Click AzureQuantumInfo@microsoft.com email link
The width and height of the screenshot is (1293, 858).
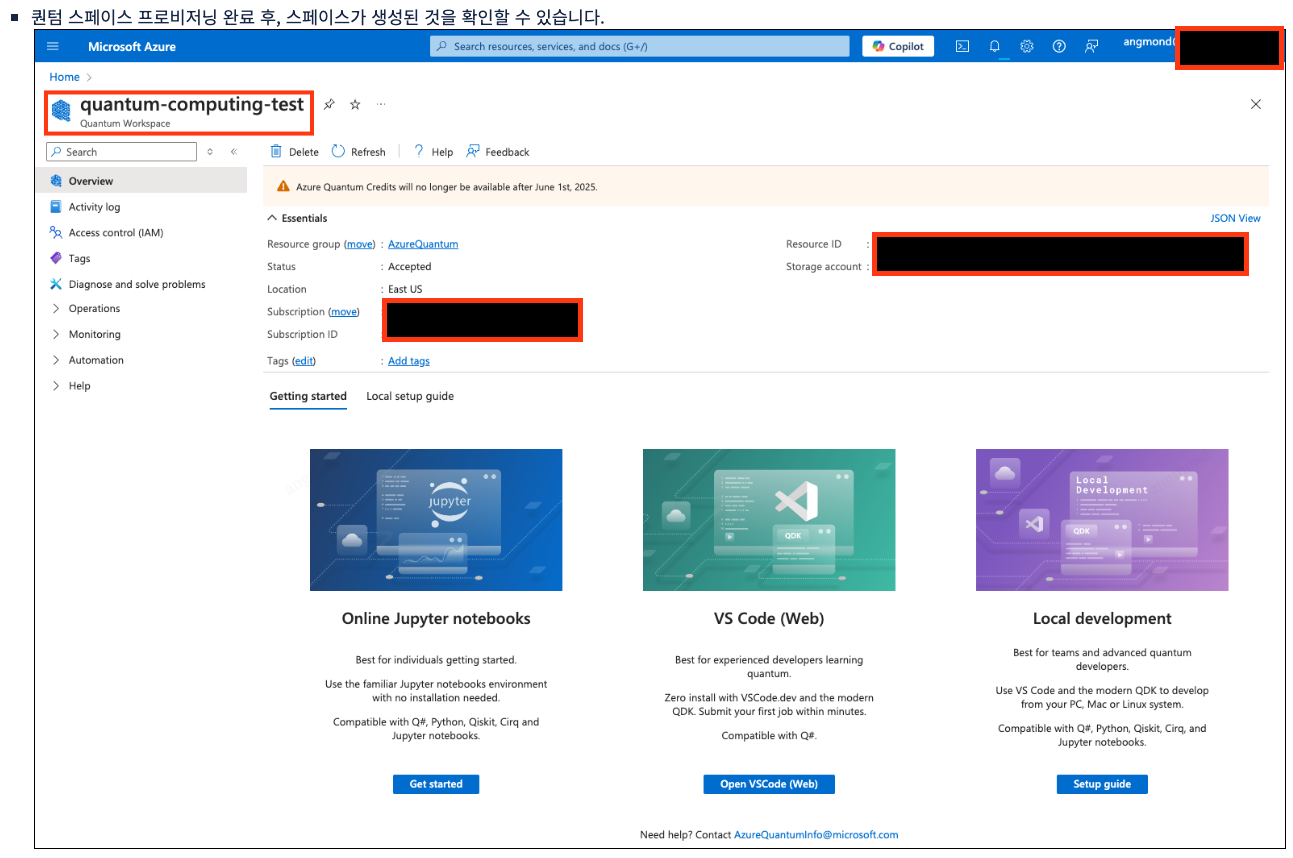[816, 834]
